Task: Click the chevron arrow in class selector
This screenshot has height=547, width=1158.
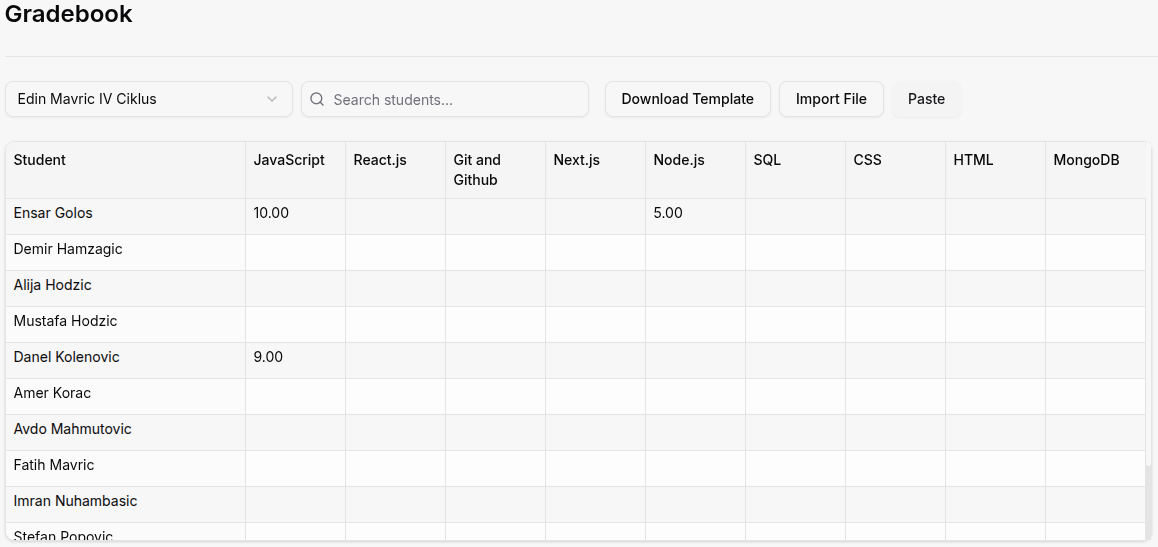Action: tap(272, 99)
